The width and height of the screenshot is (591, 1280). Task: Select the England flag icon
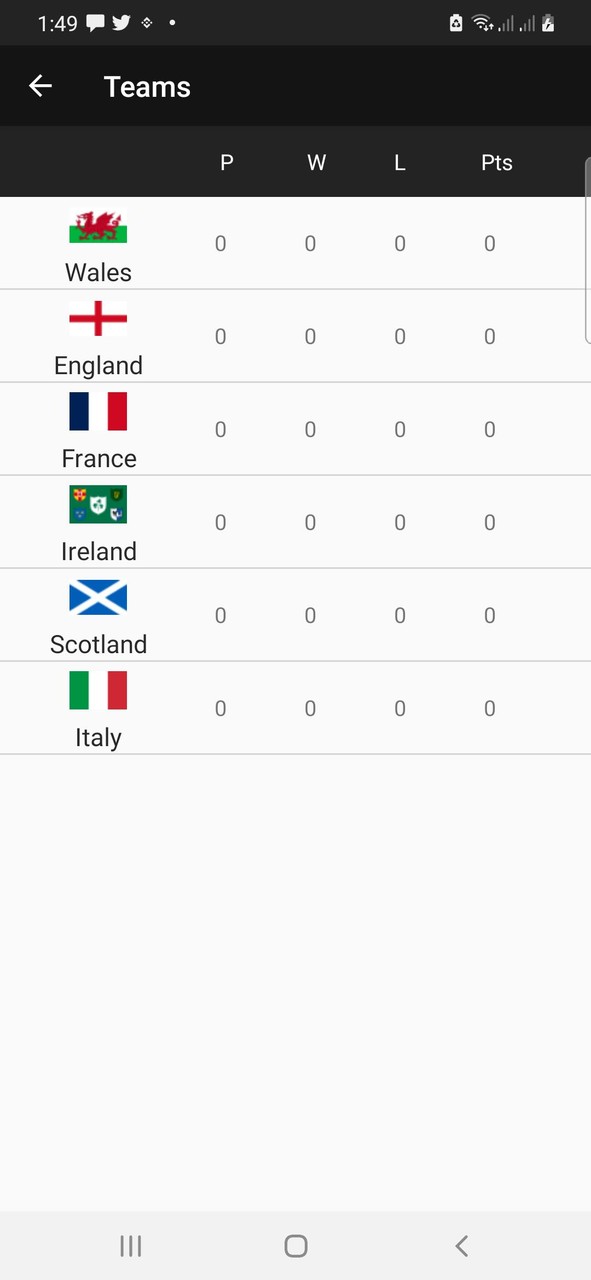point(98,319)
